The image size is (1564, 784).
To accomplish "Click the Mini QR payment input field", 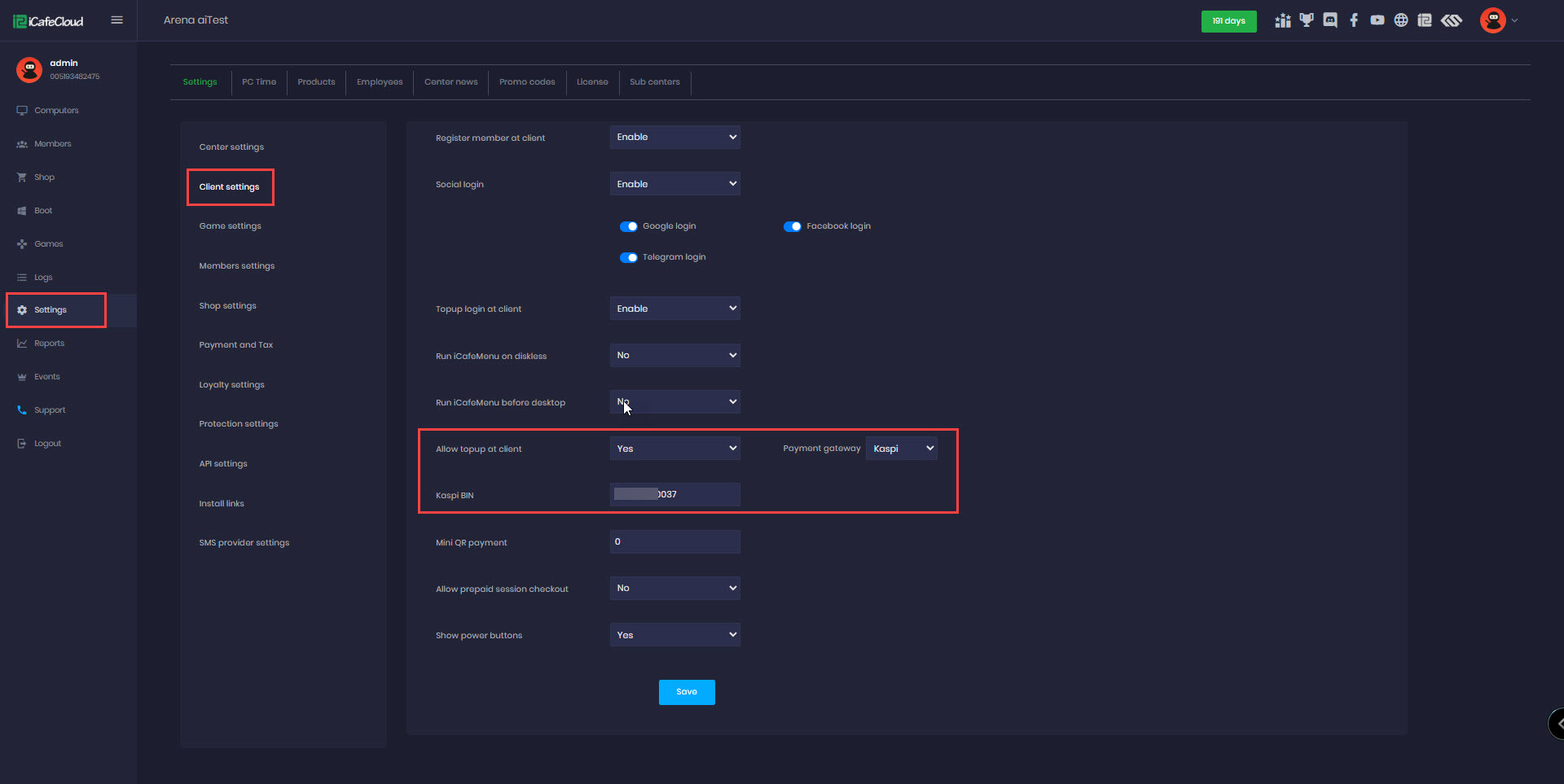I will [674, 542].
